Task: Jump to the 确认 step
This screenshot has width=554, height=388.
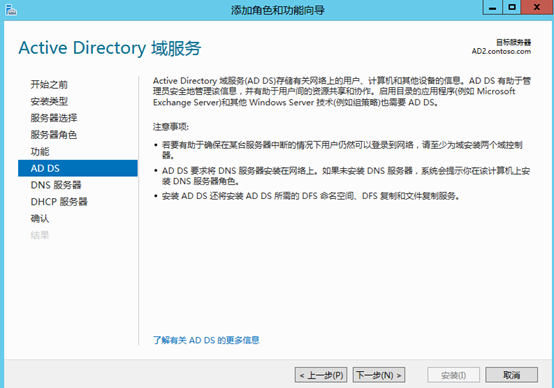Action: [40, 218]
